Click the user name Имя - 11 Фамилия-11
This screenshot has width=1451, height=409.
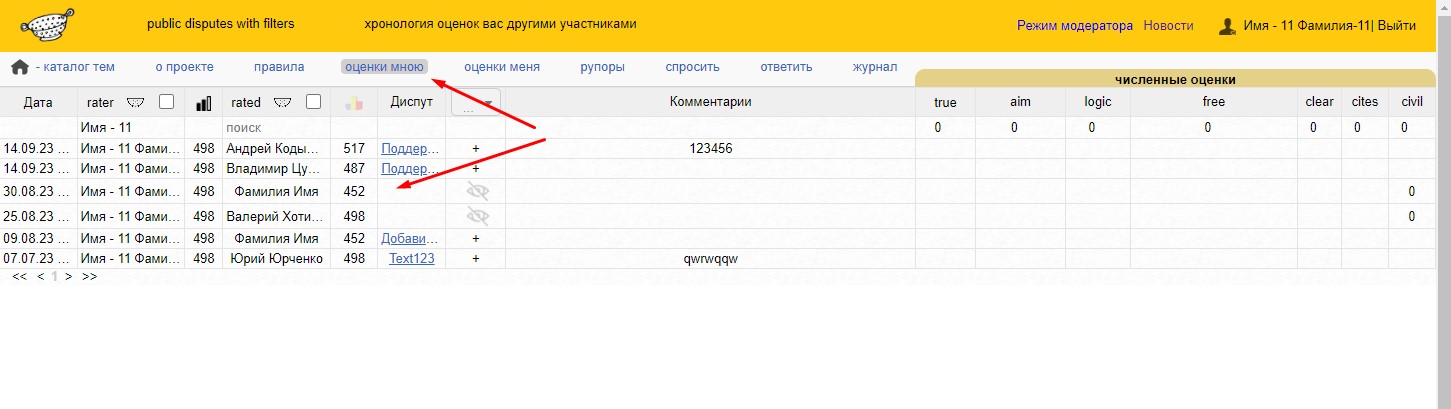(1306, 25)
